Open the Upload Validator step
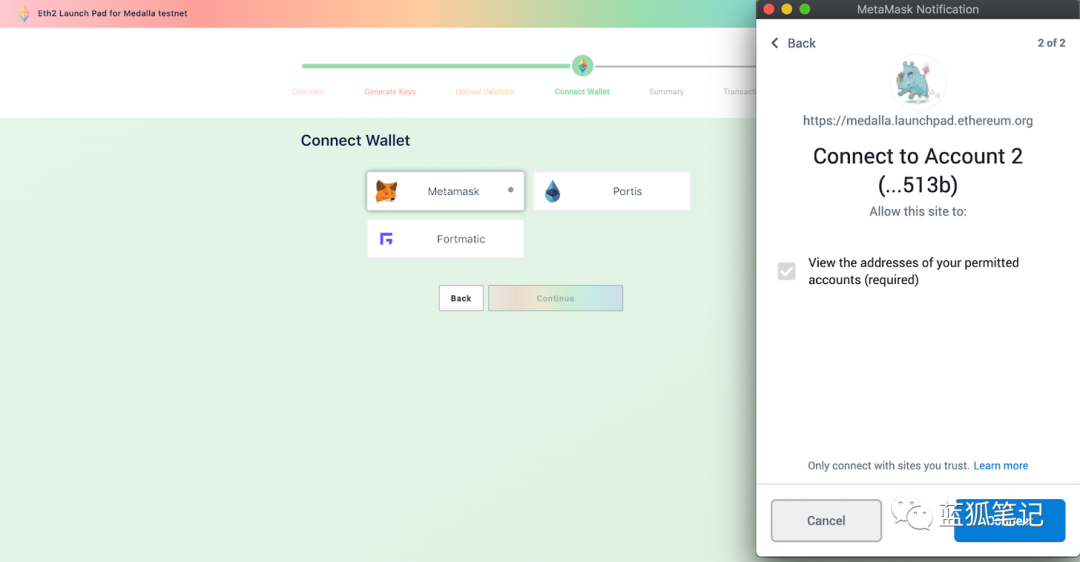Screen dimensions: 1080x562 tap(485, 92)
